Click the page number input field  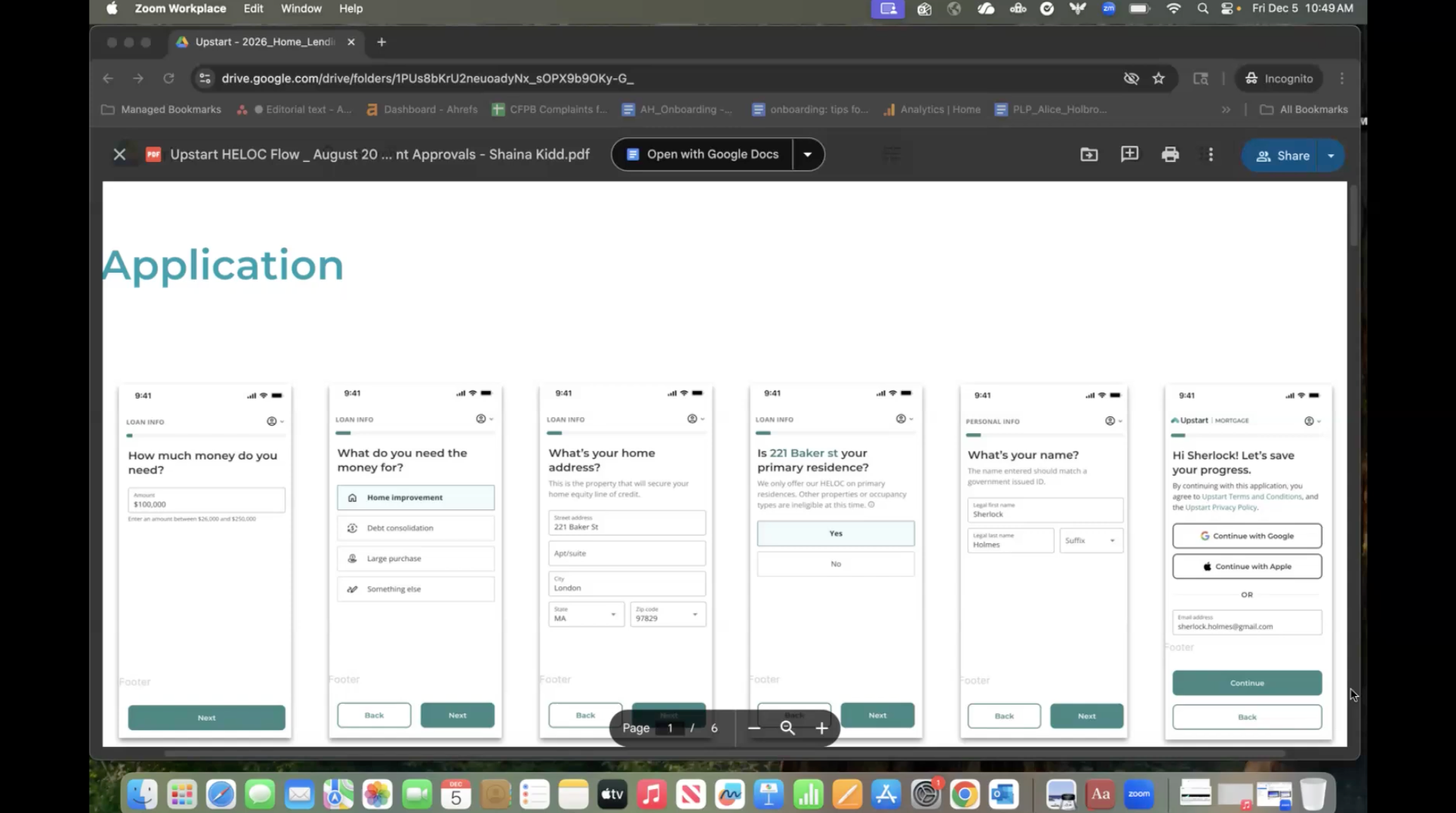click(x=669, y=728)
